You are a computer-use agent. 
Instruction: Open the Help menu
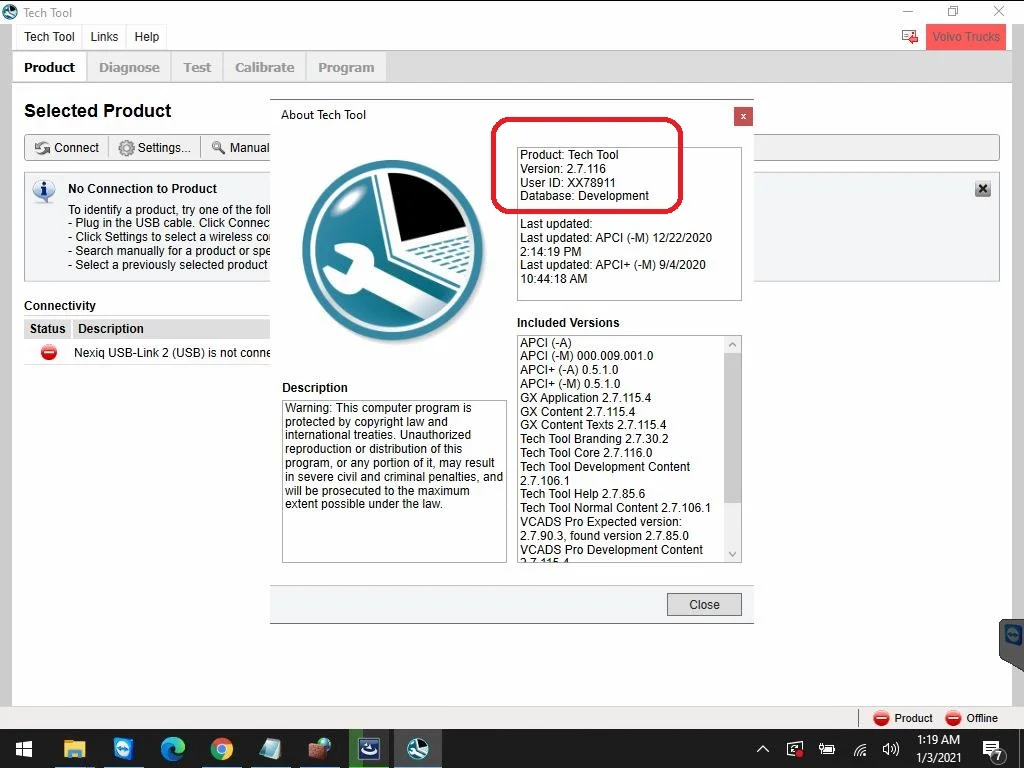click(x=147, y=37)
